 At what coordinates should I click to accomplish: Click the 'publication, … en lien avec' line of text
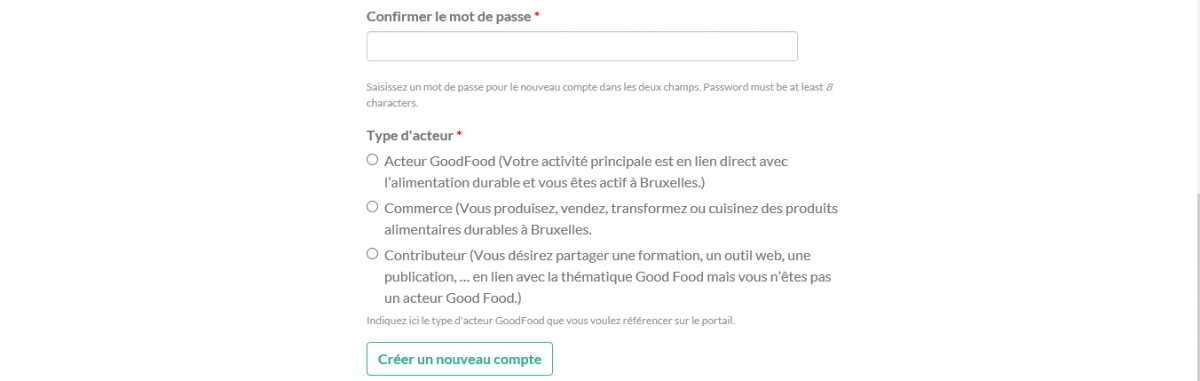click(608, 276)
